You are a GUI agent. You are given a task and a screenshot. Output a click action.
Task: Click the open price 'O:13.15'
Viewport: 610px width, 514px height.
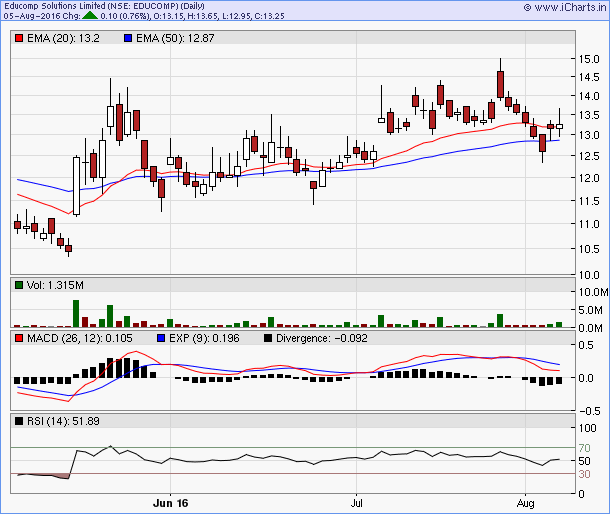pos(170,16)
